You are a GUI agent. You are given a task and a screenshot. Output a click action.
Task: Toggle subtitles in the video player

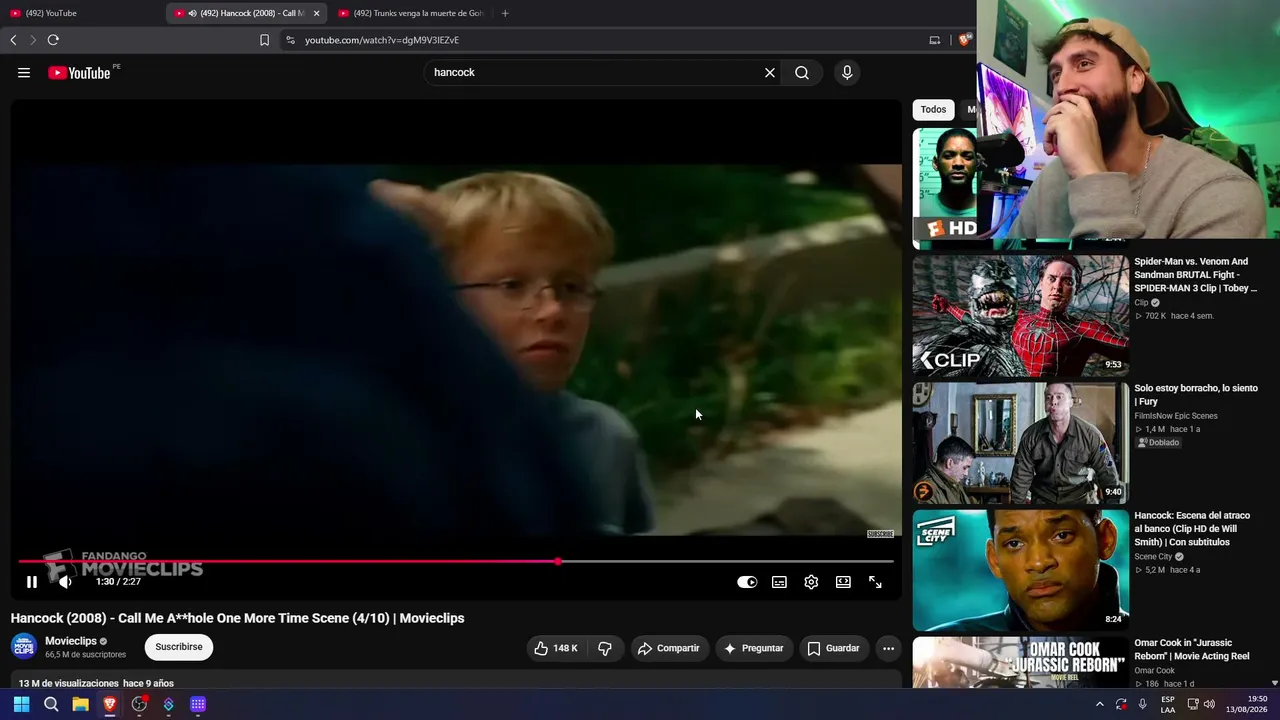pyautogui.click(x=779, y=582)
